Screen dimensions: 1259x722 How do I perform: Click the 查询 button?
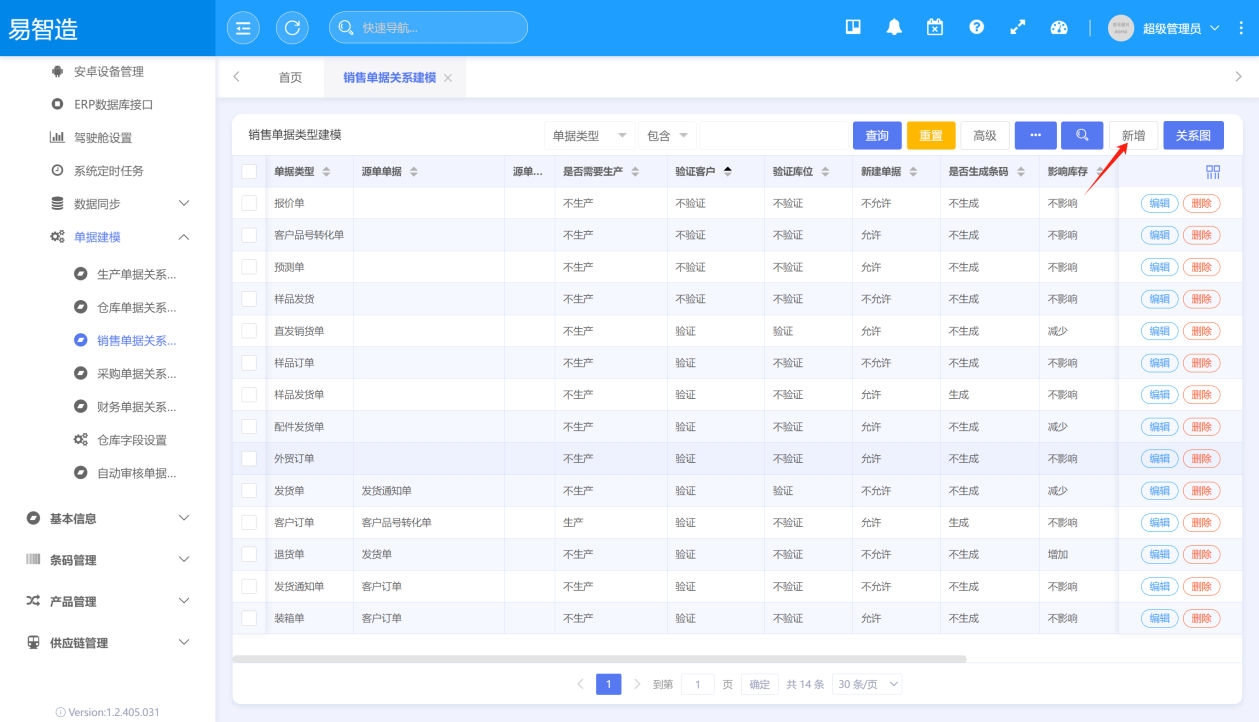pyautogui.click(x=877, y=136)
